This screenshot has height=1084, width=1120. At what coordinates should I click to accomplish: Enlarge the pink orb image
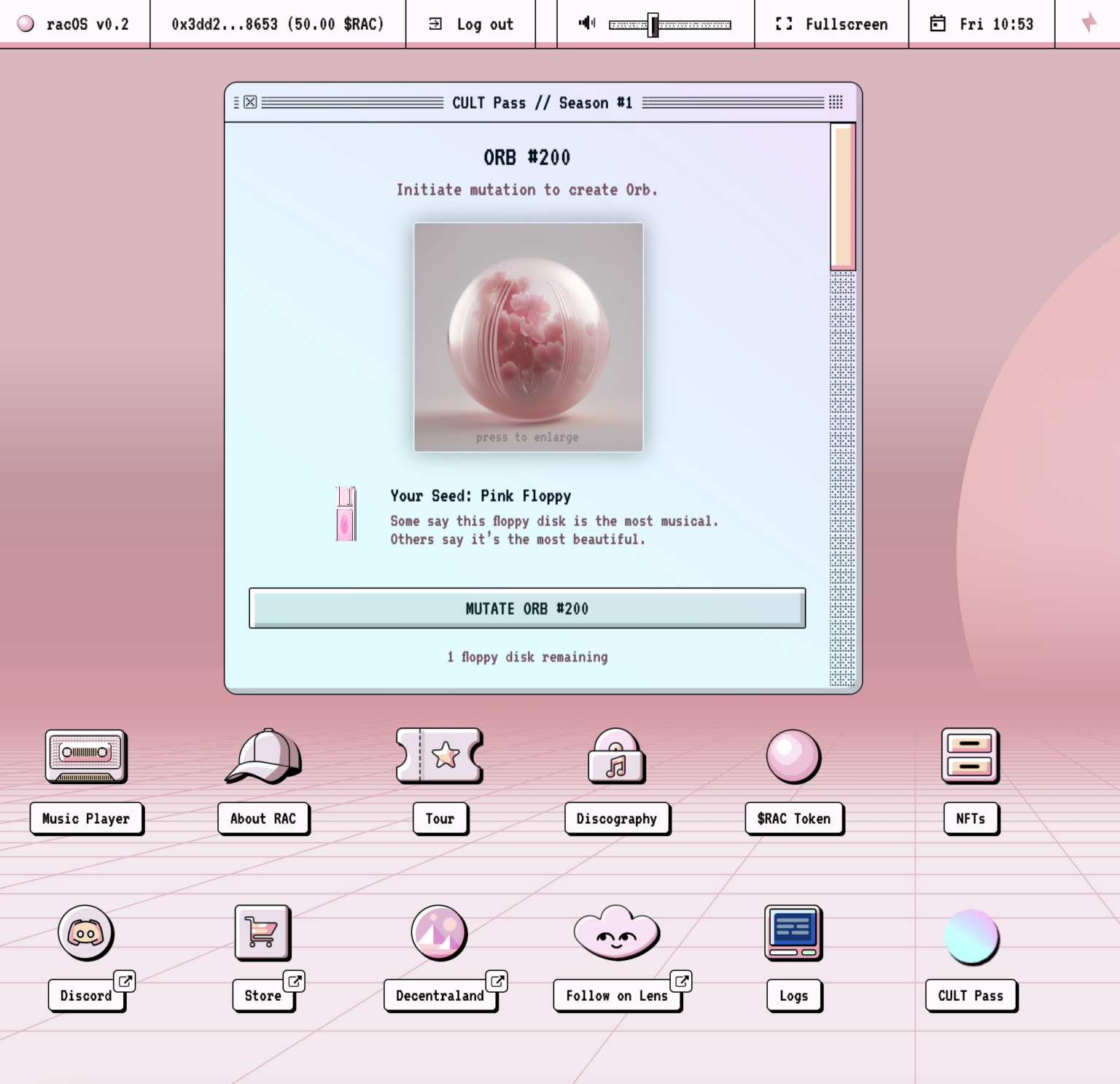pyautogui.click(x=529, y=337)
